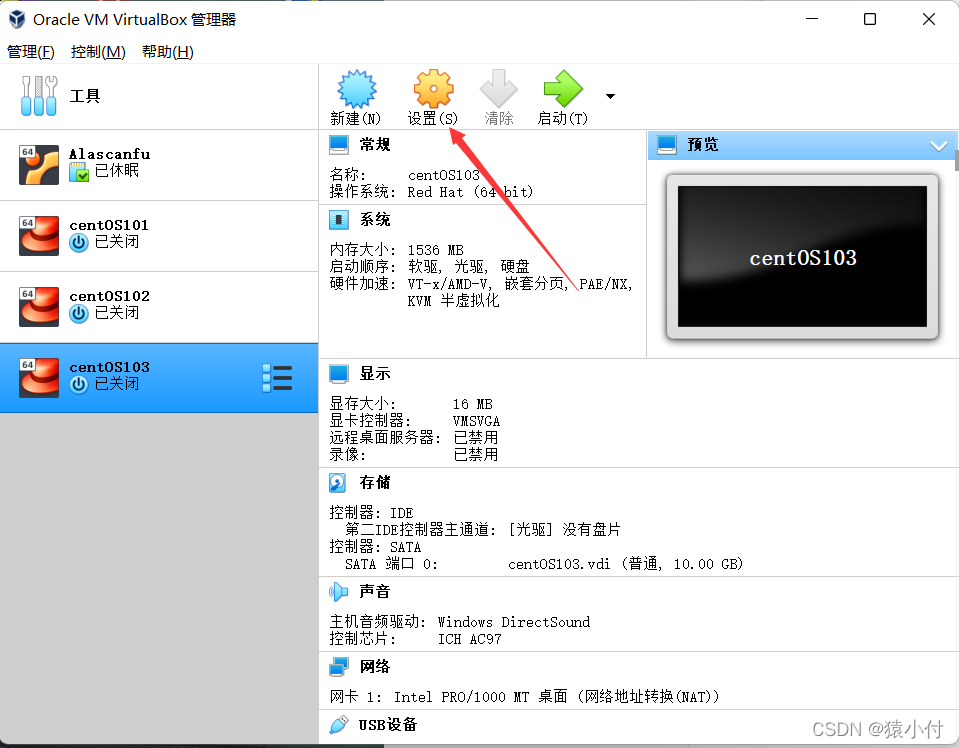The width and height of the screenshot is (959, 748).
Task: Click the Preview (预览) monitor icon
Action: [667, 145]
